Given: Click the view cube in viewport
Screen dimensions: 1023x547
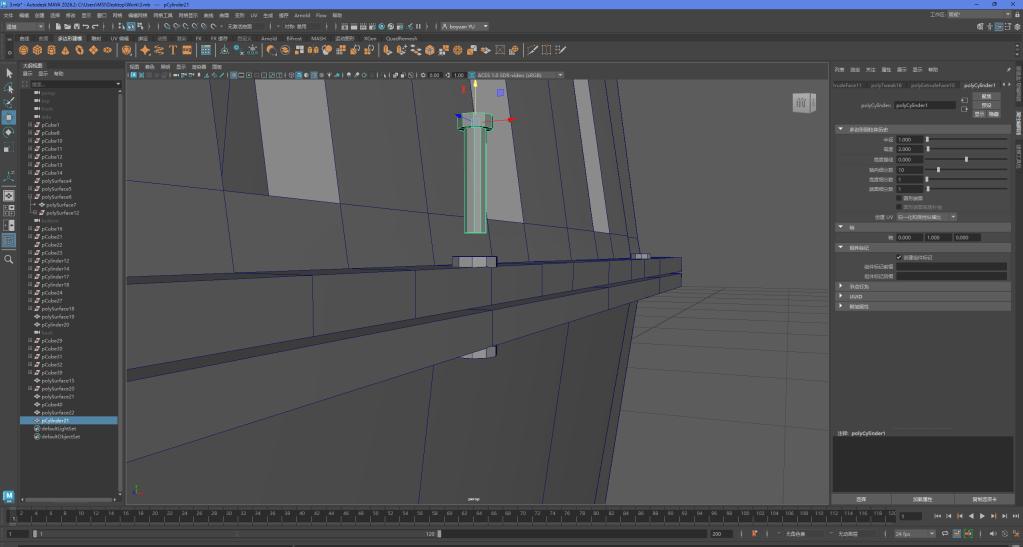Looking at the screenshot, I should point(802,103).
